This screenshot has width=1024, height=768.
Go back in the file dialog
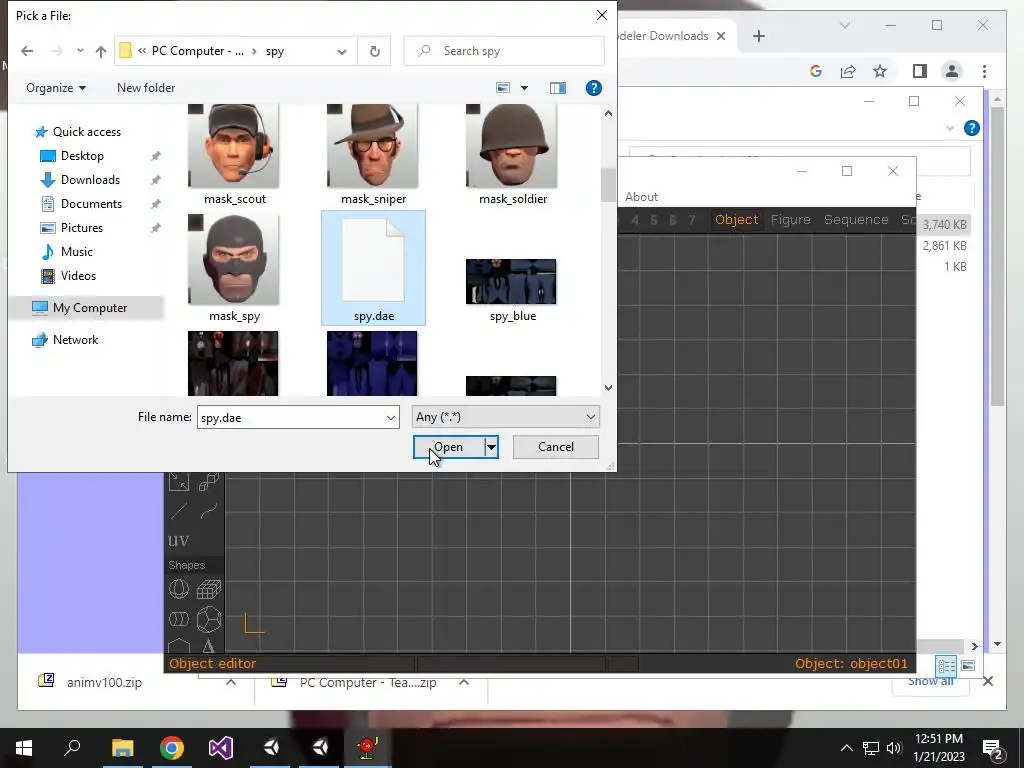[27, 51]
